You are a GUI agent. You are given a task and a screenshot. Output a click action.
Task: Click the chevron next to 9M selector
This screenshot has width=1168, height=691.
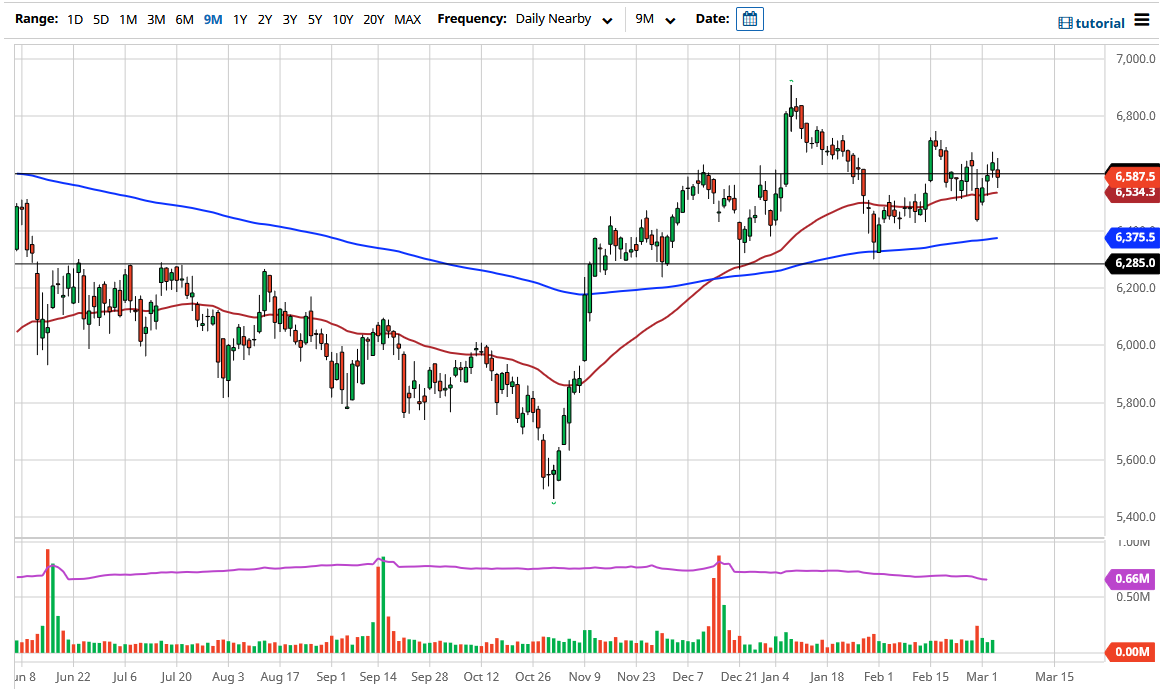pos(670,19)
